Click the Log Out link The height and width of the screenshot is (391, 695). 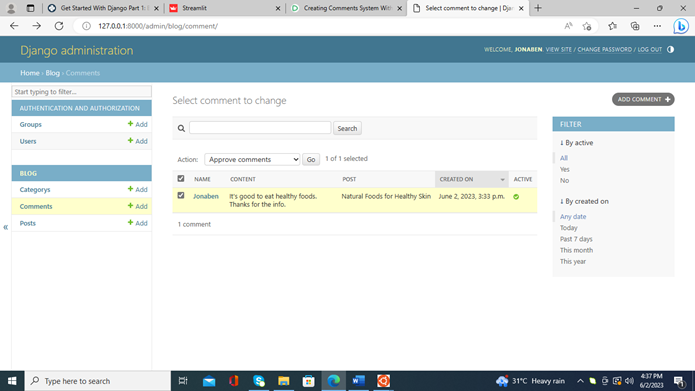click(x=649, y=50)
